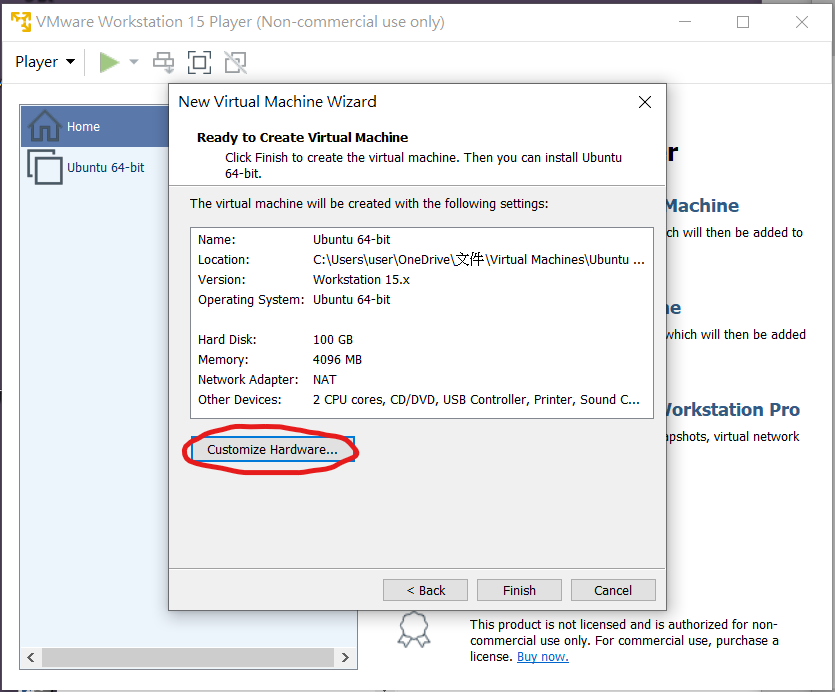The width and height of the screenshot is (835, 692).
Task: Open the Player dropdown menu
Action: (45, 62)
